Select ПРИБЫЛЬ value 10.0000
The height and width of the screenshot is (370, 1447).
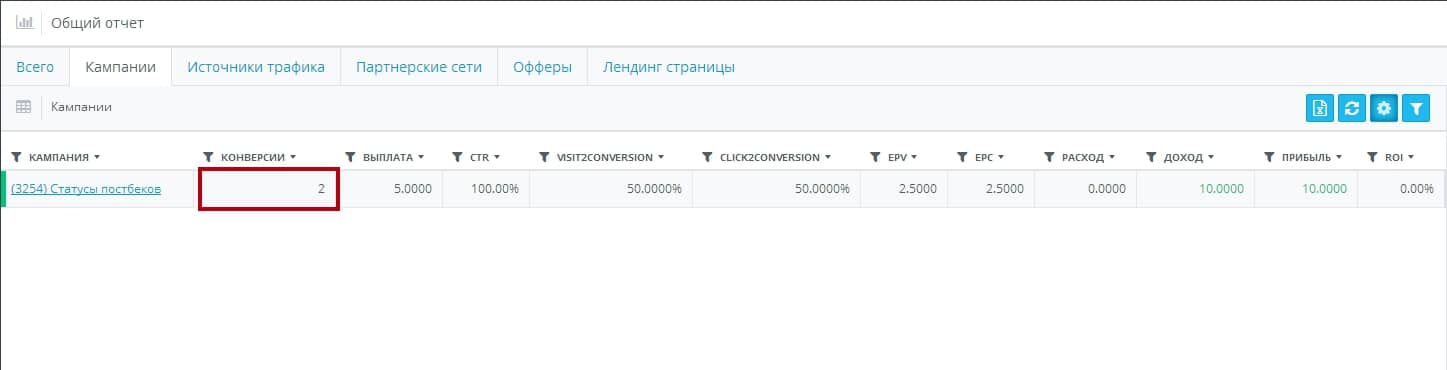tap(1325, 189)
